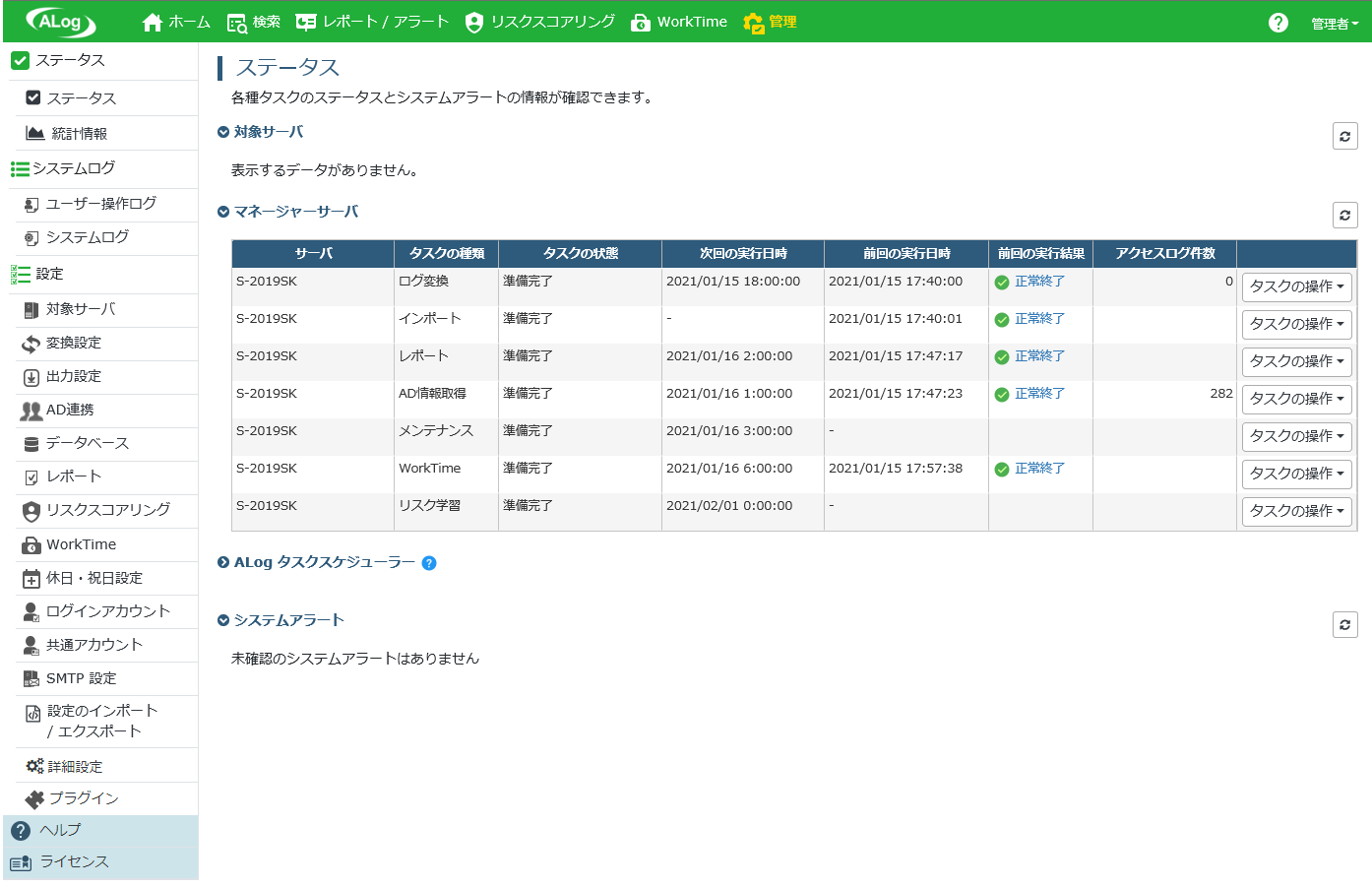Click the 出力設定 download icon
Viewport: 1372px width, 888px height.
click(x=31, y=377)
